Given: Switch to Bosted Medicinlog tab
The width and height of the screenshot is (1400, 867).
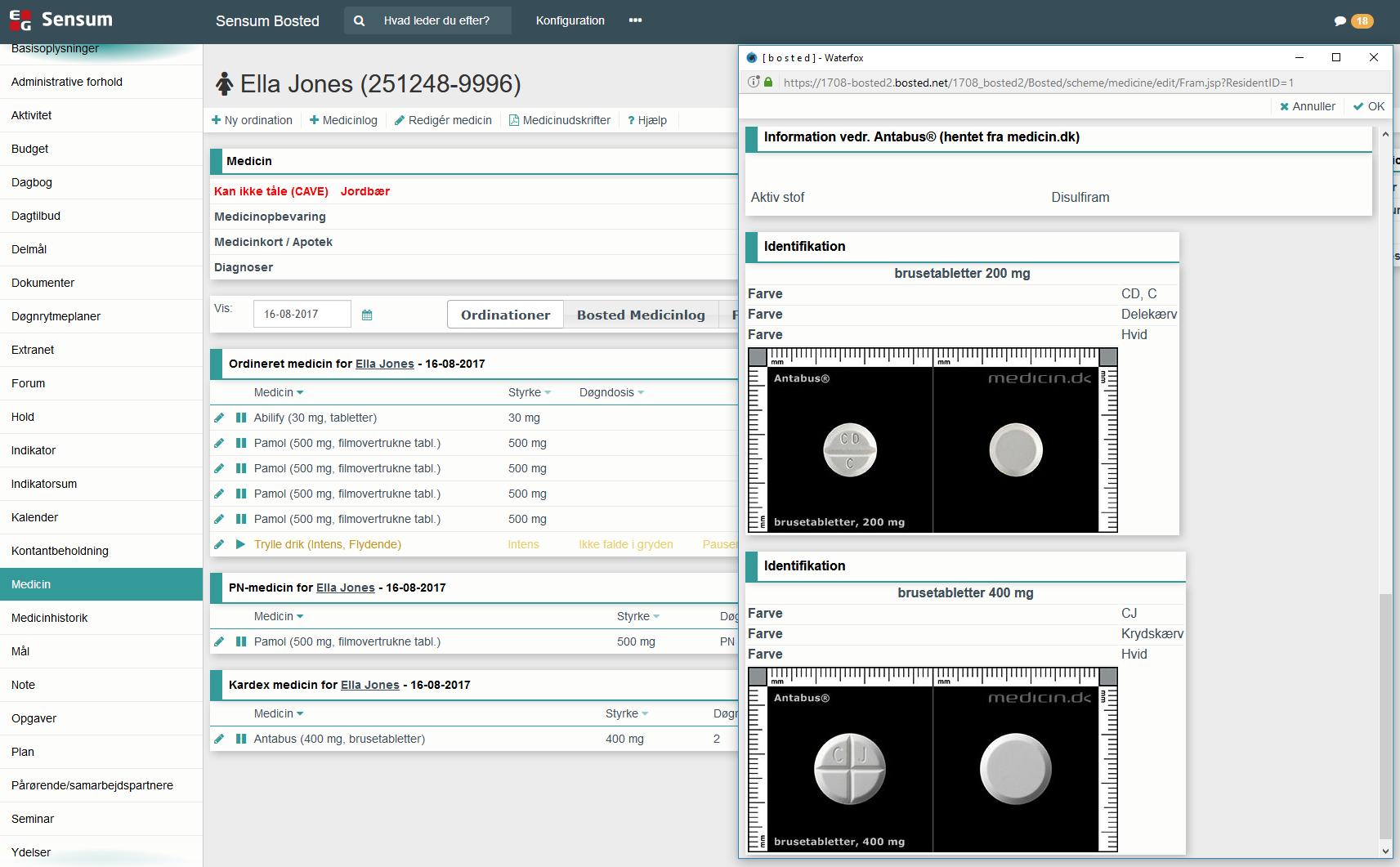Looking at the screenshot, I should point(641,315).
